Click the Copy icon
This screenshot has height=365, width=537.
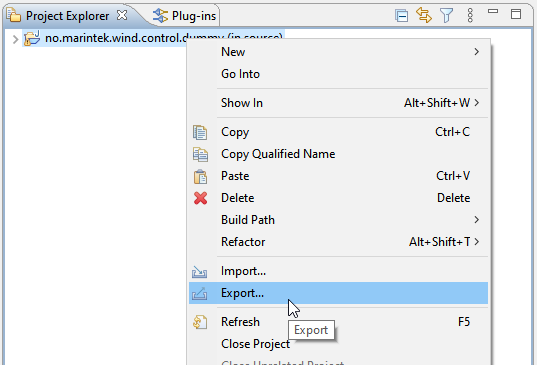tap(200, 133)
